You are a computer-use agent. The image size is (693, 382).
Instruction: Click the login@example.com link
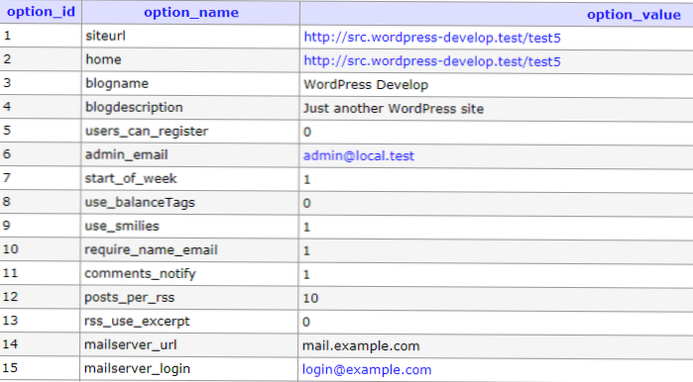click(x=366, y=370)
